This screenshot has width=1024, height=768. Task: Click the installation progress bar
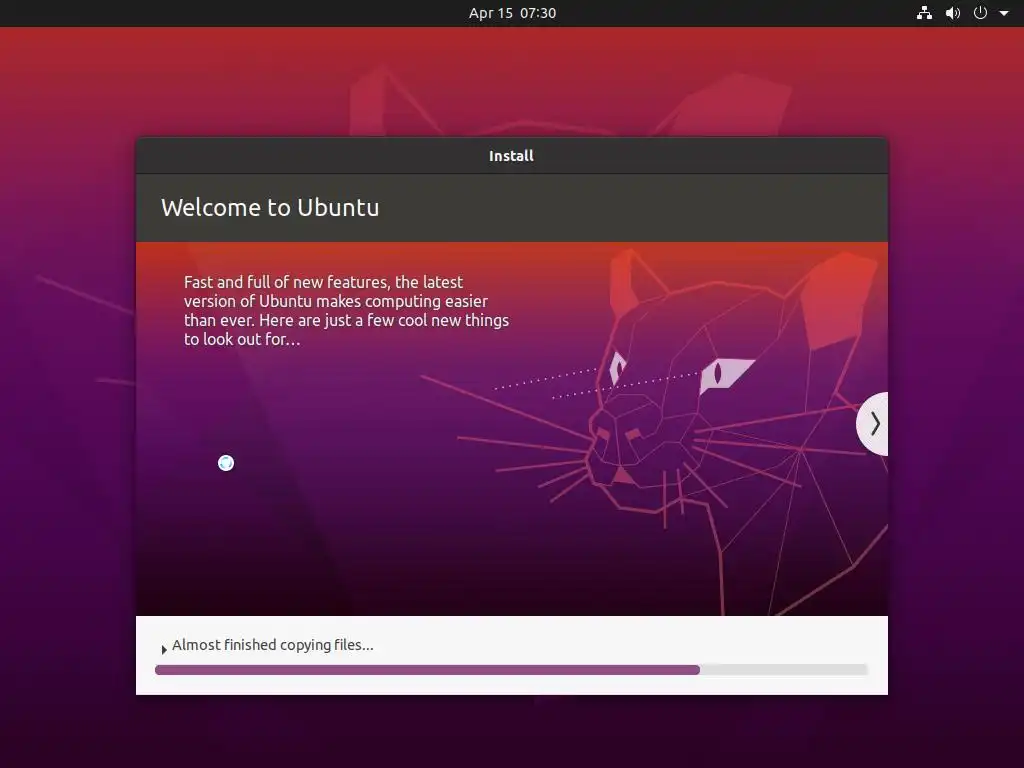click(511, 669)
